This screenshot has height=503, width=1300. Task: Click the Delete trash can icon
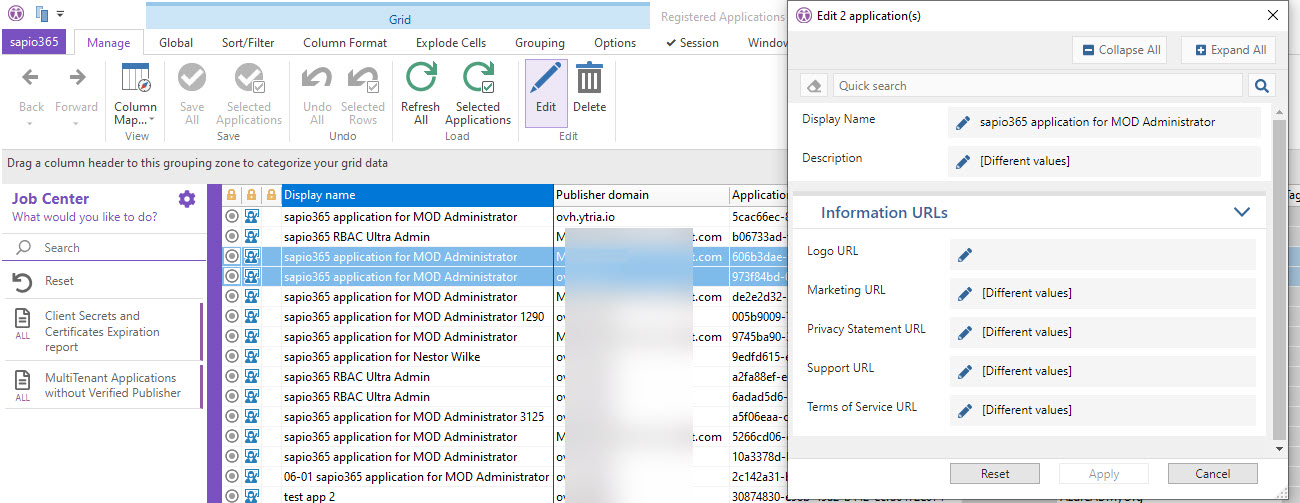[x=589, y=78]
